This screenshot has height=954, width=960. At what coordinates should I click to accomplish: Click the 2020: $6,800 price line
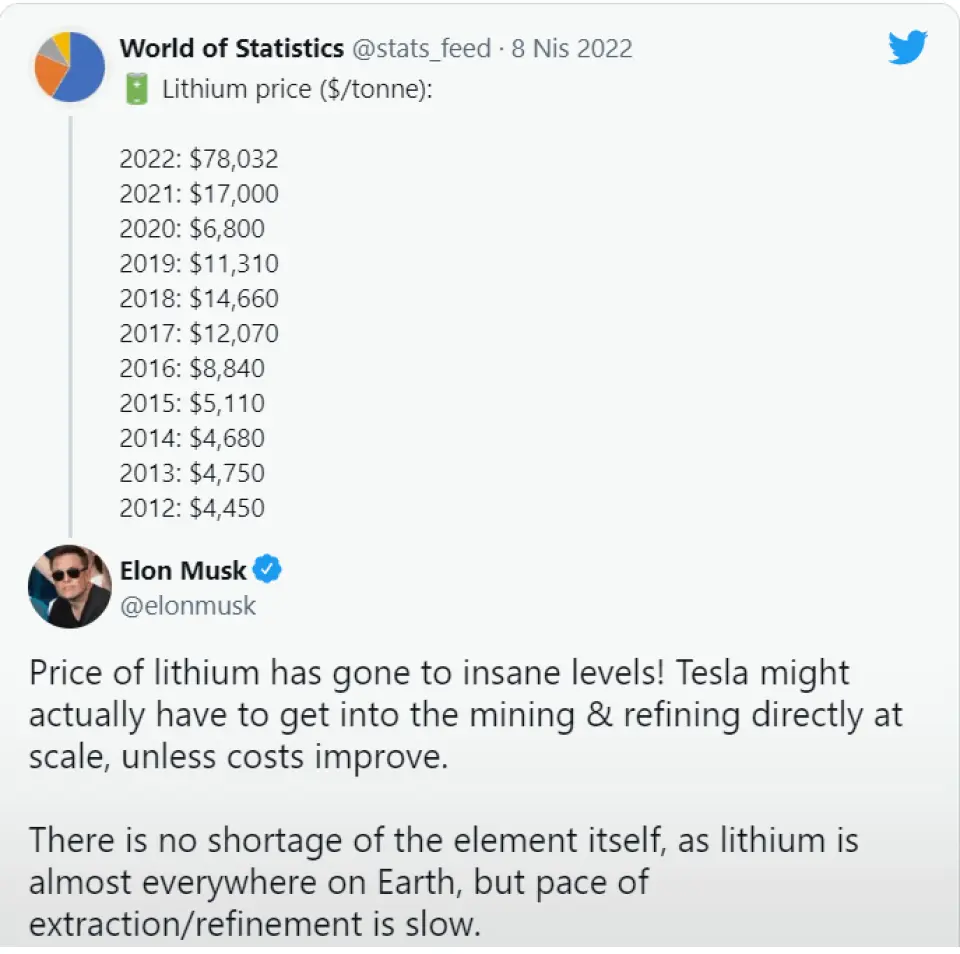tap(192, 229)
